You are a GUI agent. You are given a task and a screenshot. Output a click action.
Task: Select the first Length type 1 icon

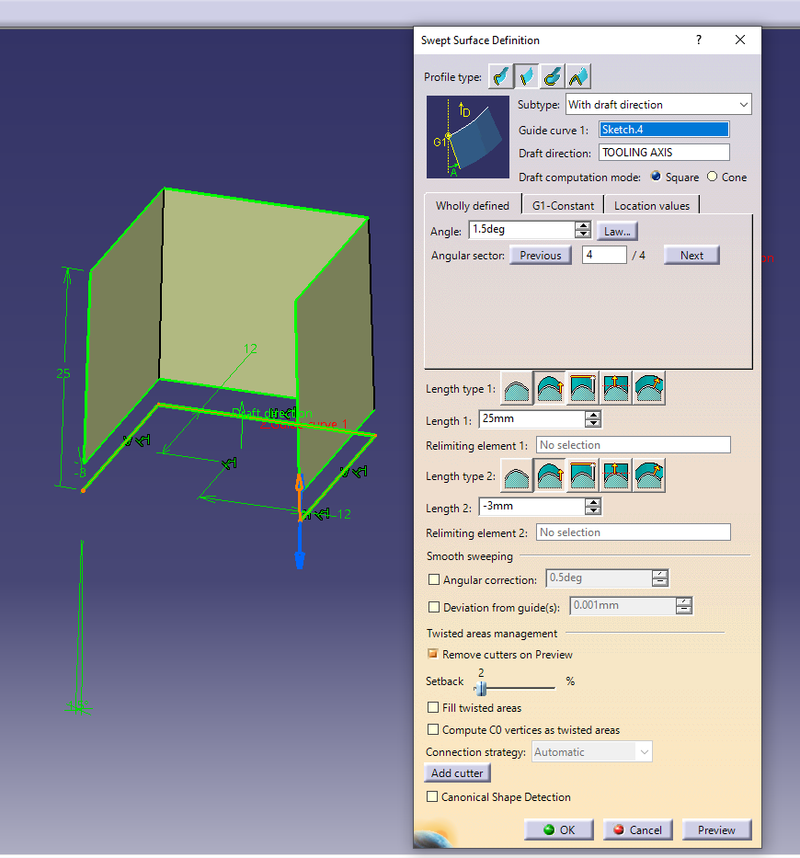[515, 388]
